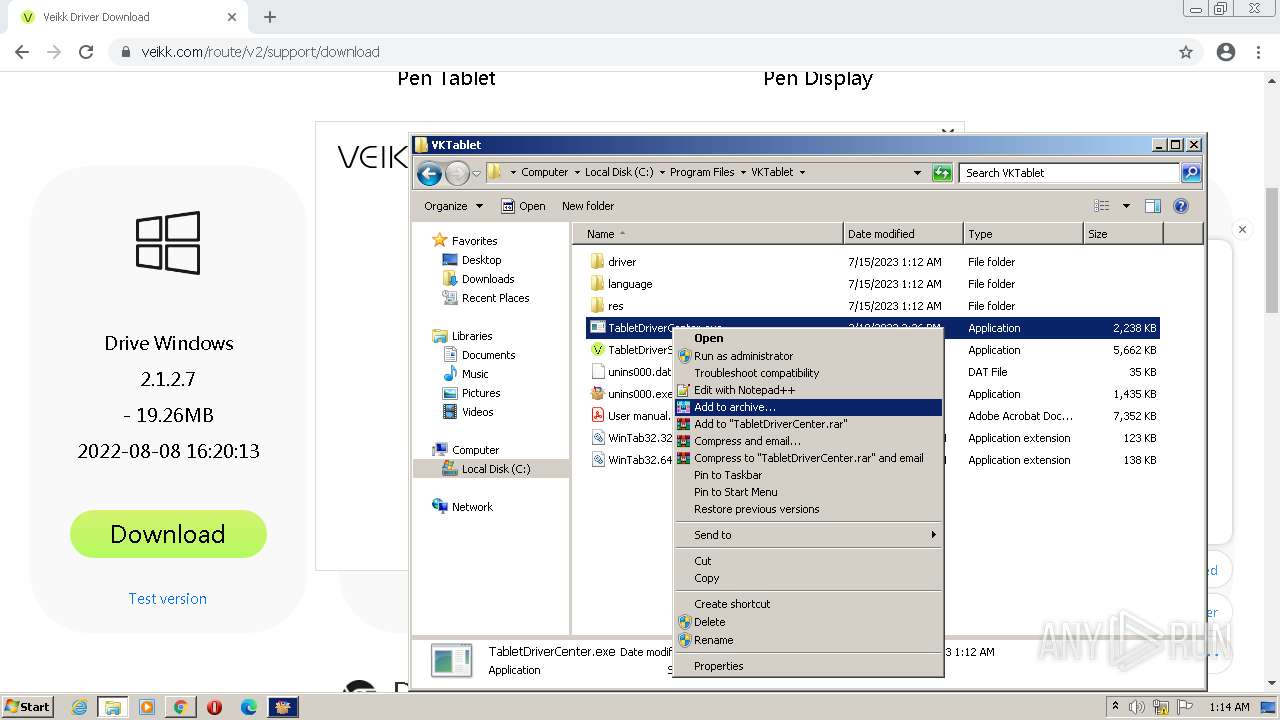Viewport: 1280px width, 720px height.
Task: Open recent pages dropdown arrow
Action: click(476, 173)
